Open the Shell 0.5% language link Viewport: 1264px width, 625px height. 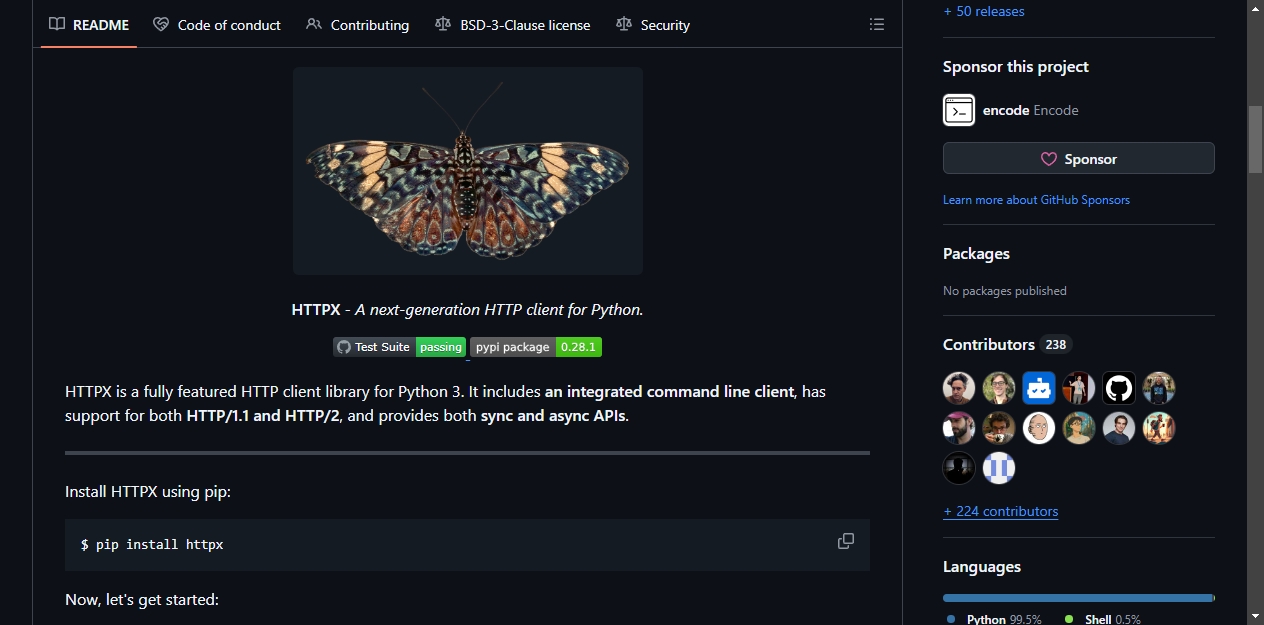[x=1104, y=619]
